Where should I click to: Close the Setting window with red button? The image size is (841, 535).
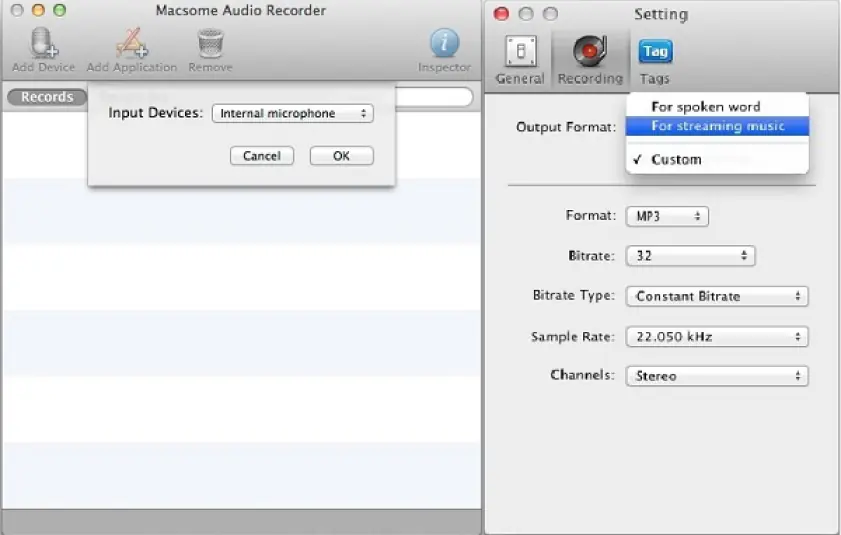coord(501,14)
